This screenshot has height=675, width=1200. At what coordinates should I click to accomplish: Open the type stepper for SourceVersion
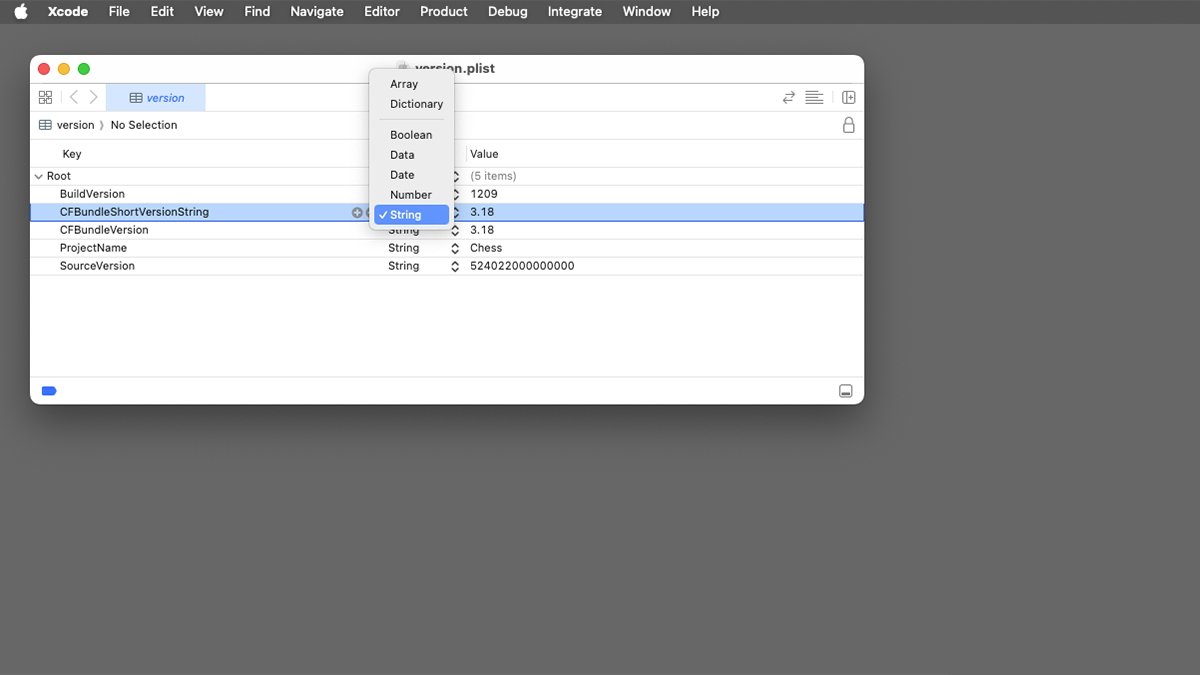click(x=456, y=266)
